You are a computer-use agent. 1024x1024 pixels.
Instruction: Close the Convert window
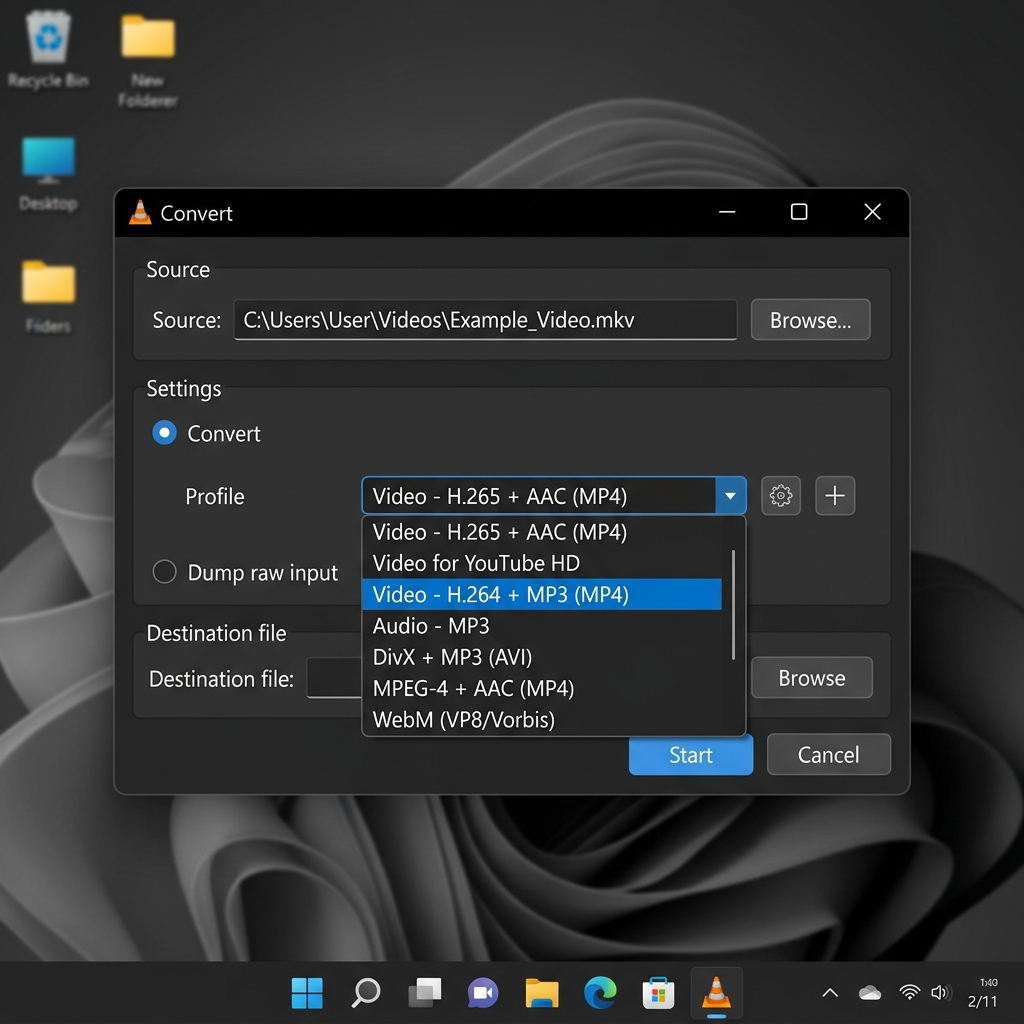[x=872, y=212]
